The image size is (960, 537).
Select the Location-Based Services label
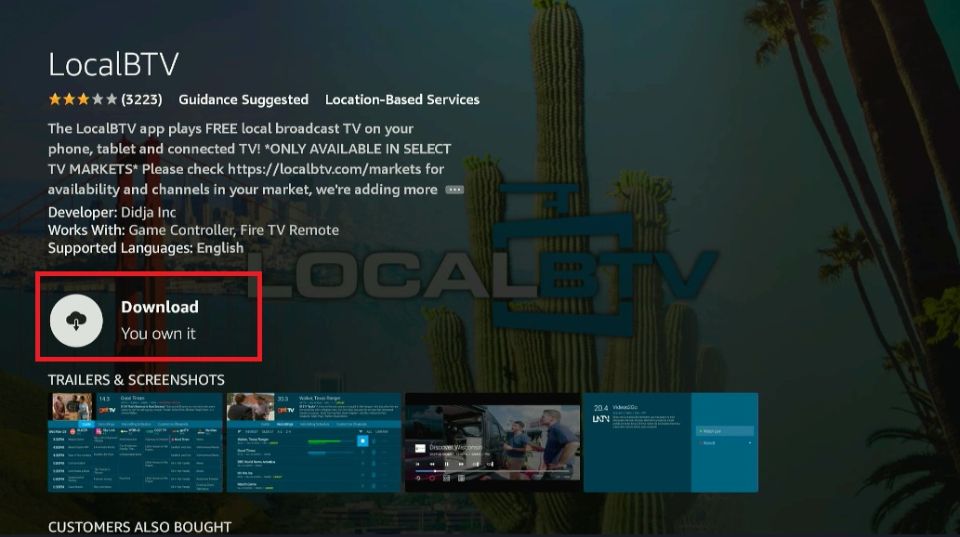coord(402,99)
